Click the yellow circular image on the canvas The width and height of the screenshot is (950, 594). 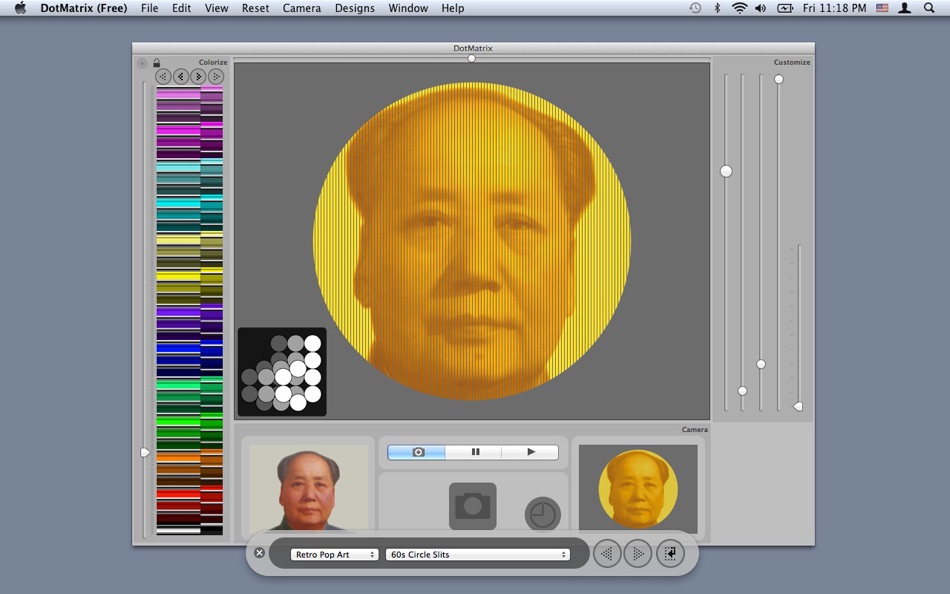(x=472, y=241)
